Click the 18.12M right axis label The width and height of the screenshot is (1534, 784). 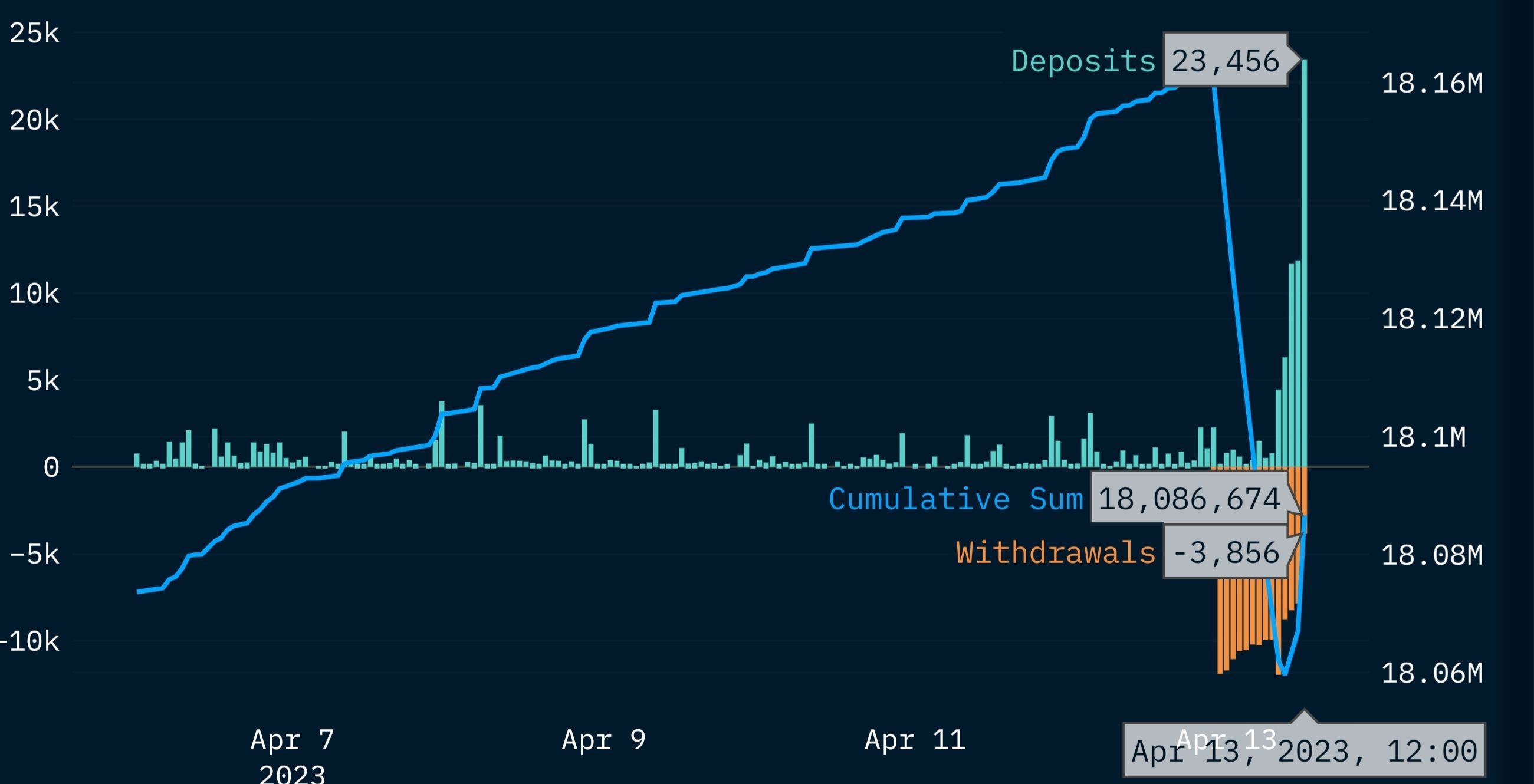(1431, 319)
